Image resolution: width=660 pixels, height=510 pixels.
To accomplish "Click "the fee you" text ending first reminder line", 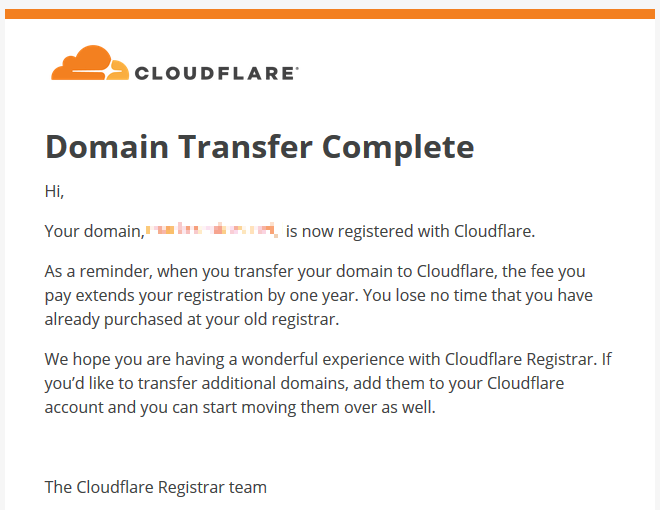I will tap(543, 271).
